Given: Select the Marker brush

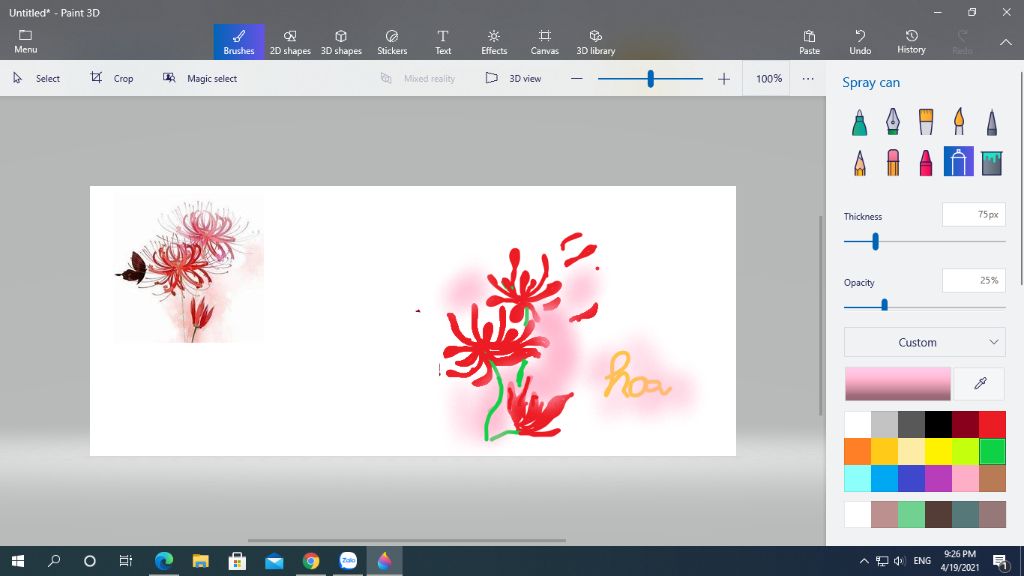Looking at the screenshot, I should [x=859, y=122].
